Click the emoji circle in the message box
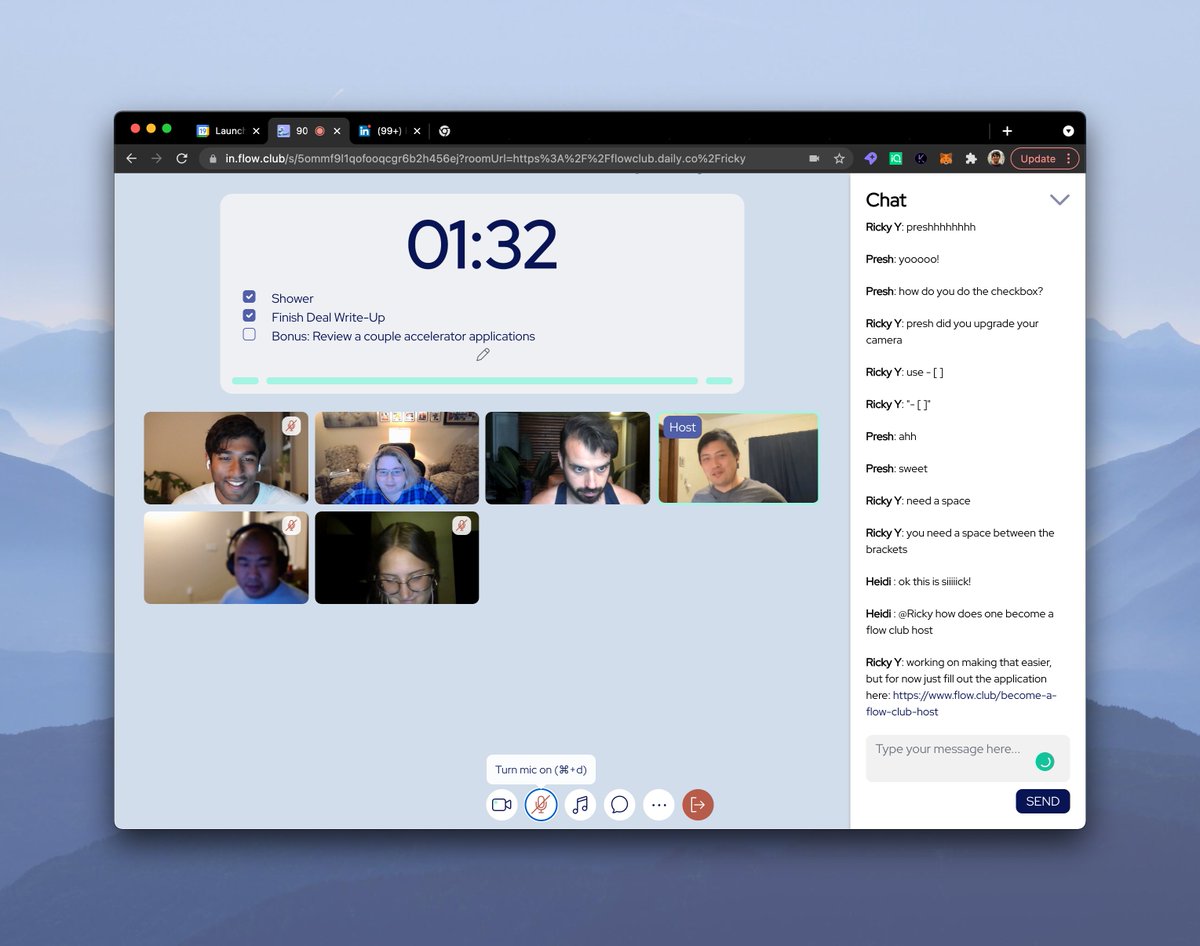This screenshot has height=946, width=1200. point(1045,761)
